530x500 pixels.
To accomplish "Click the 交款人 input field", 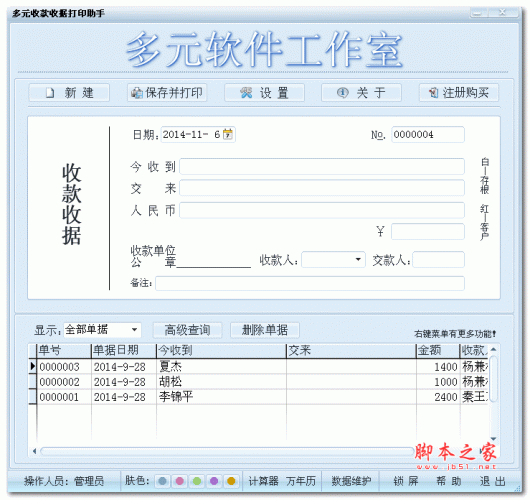I will pos(438,259).
